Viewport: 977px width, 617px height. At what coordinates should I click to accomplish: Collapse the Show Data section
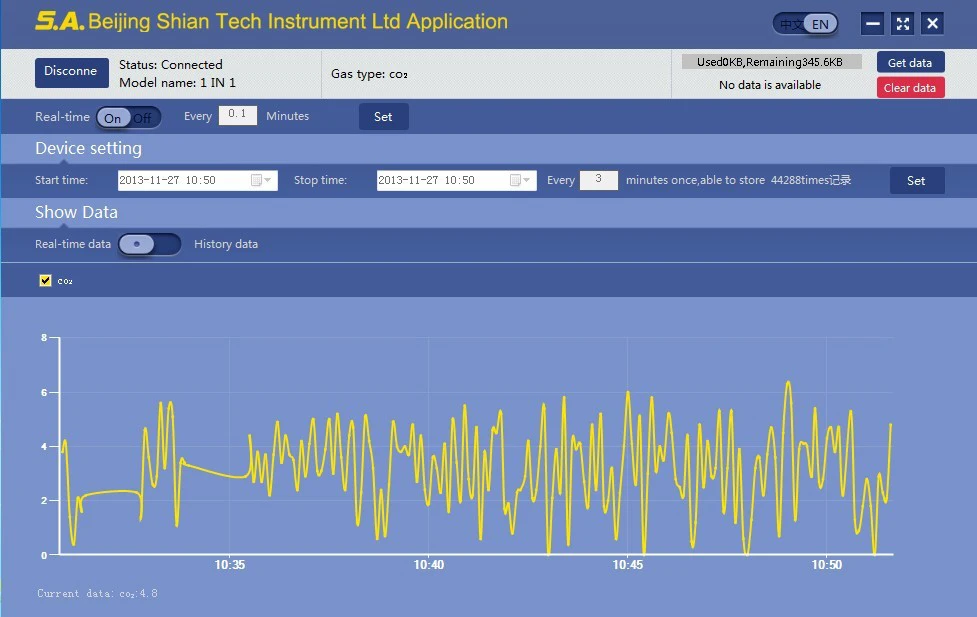click(x=76, y=212)
